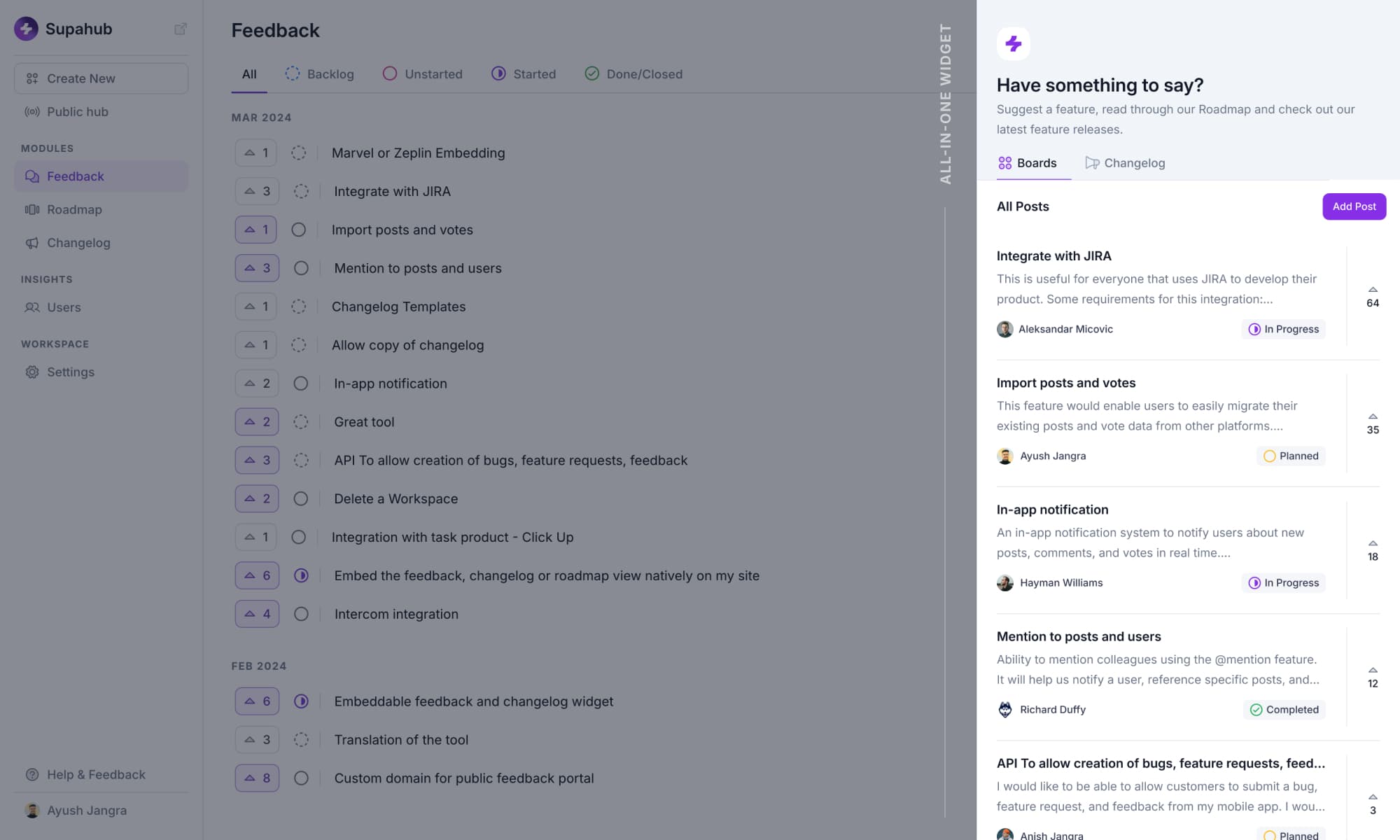This screenshot has width=1400, height=840.
Task: Toggle upvote on Import posts and votes
Action: click(256, 230)
